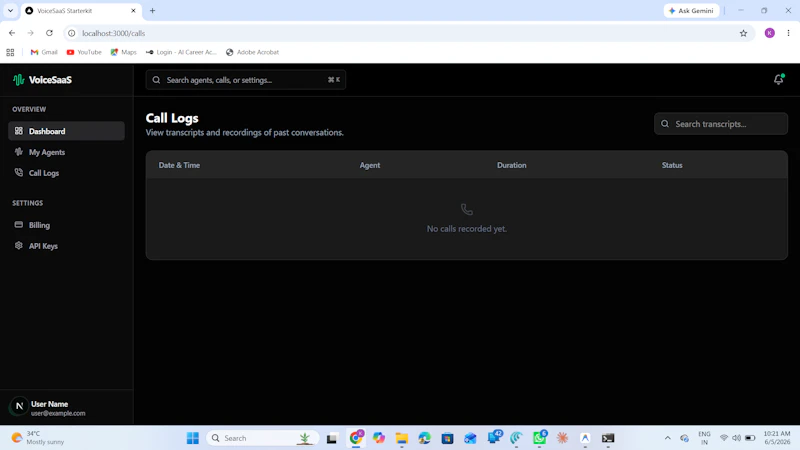Click the 'No calls recorded yet.' message
The image size is (800, 450).
[467, 229]
